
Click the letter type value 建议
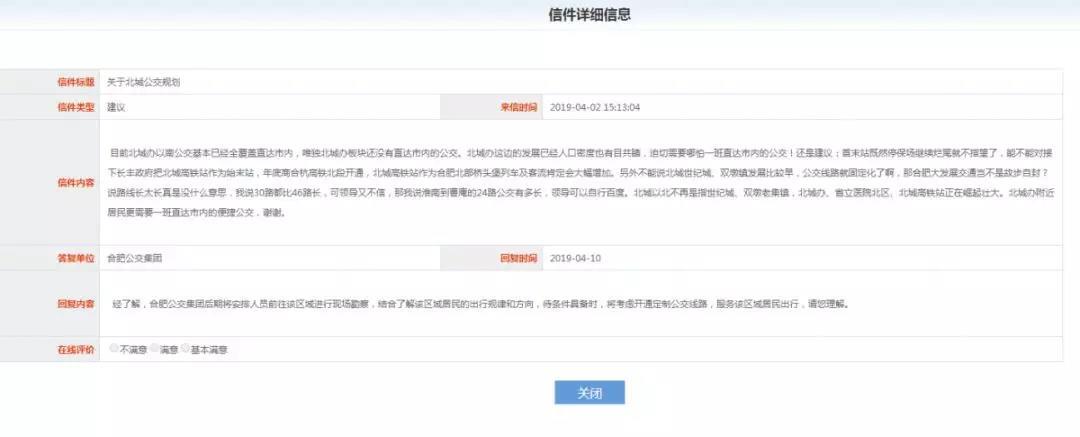[x=116, y=107]
